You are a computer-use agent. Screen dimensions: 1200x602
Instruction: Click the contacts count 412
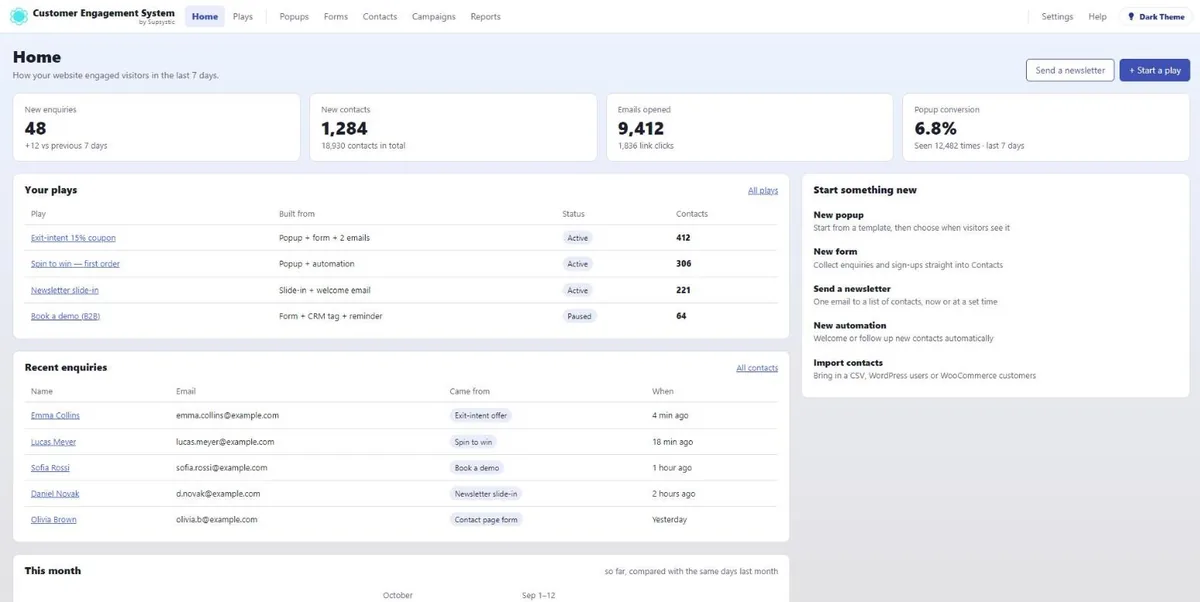click(683, 238)
